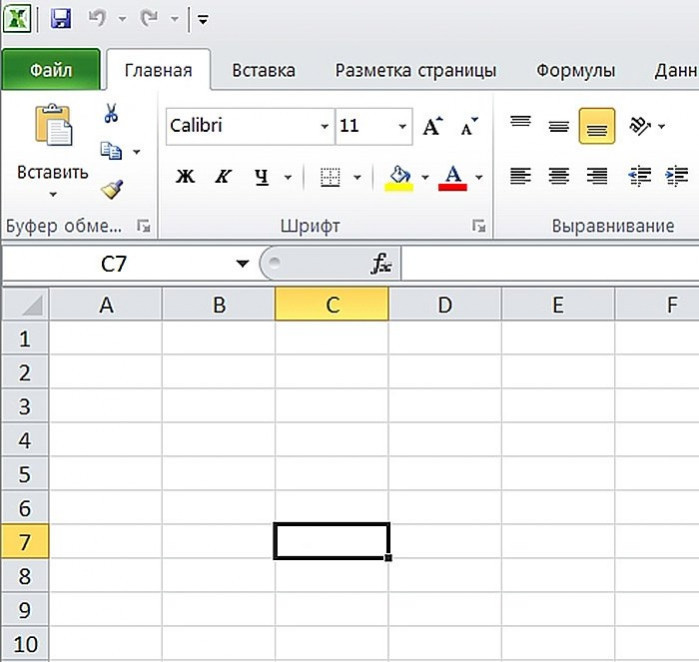
Task: Open the Разметка страницы tab
Action: coord(415,70)
